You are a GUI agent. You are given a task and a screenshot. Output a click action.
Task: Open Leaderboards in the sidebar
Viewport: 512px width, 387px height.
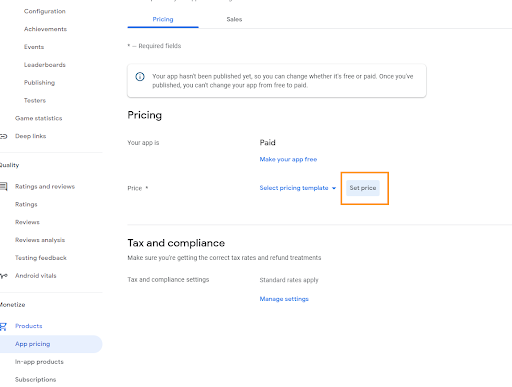click(45, 65)
